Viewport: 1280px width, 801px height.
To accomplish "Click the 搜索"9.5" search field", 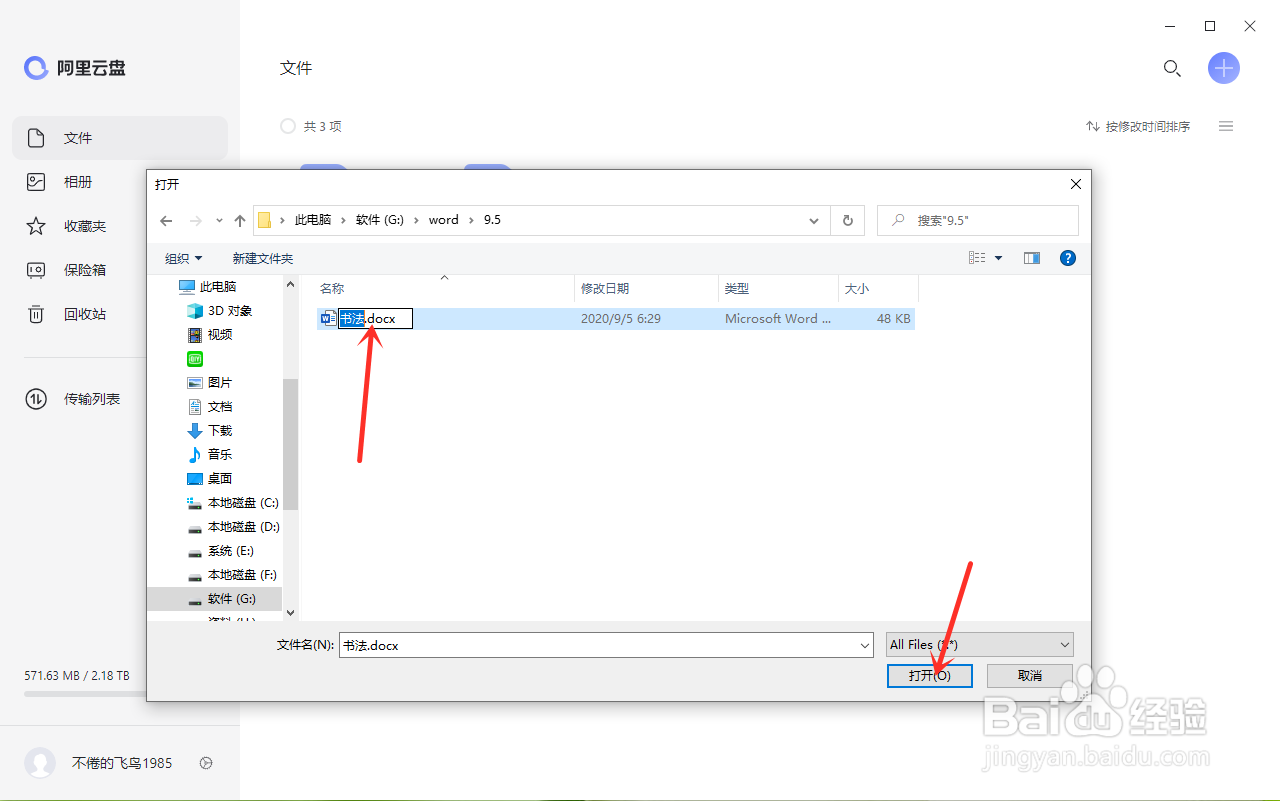I will click(x=978, y=220).
